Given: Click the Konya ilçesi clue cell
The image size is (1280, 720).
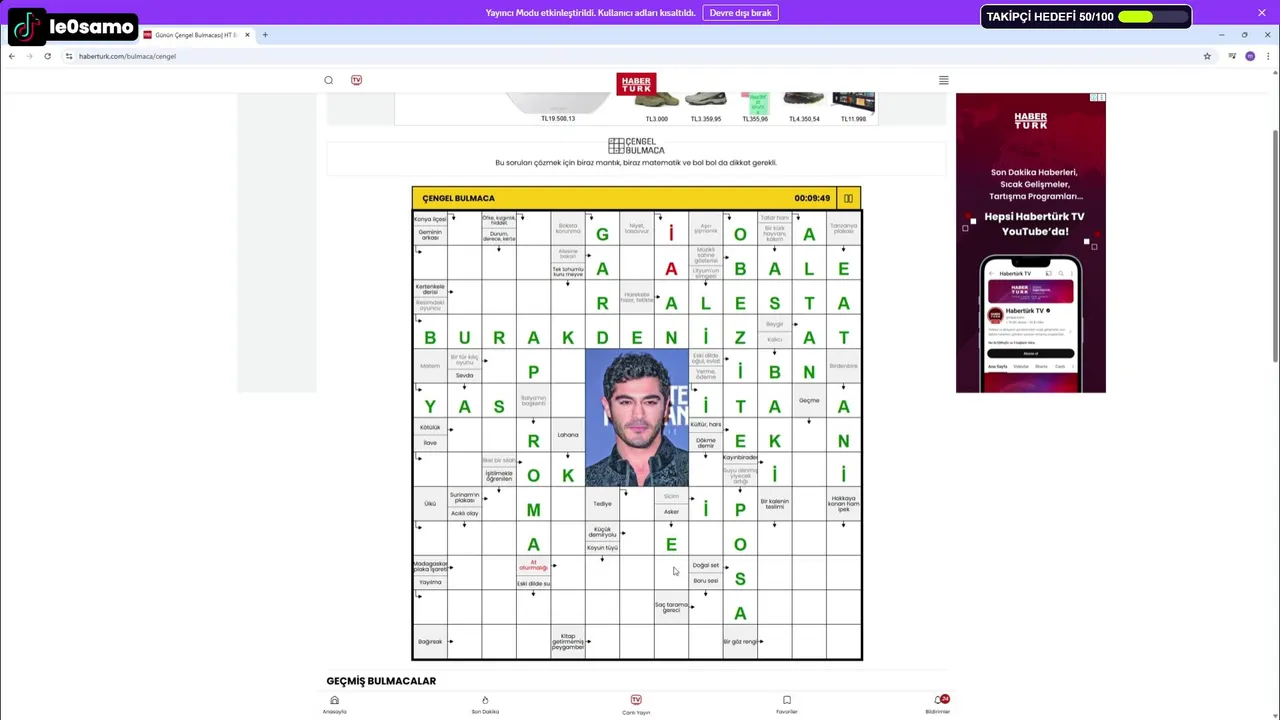Looking at the screenshot, I should pos(430,219).
